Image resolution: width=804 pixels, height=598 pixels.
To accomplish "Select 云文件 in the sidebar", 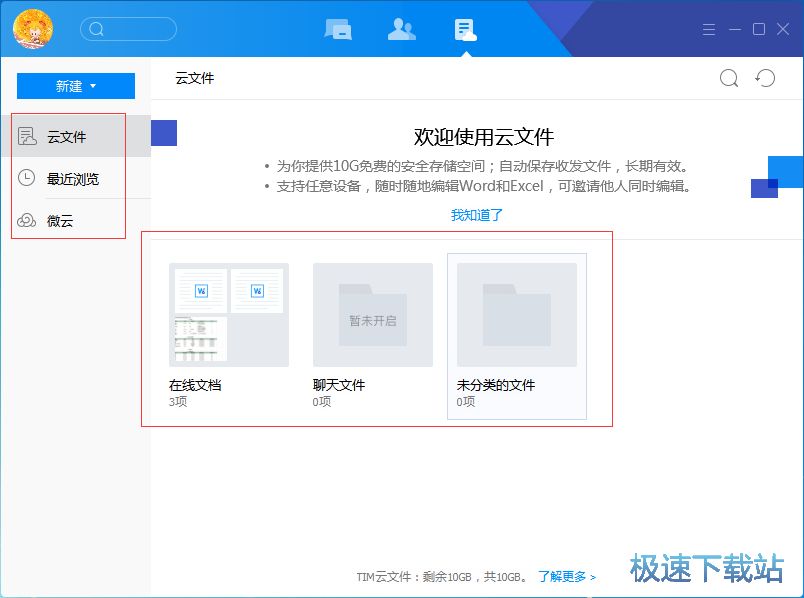I will click(76, 136).
